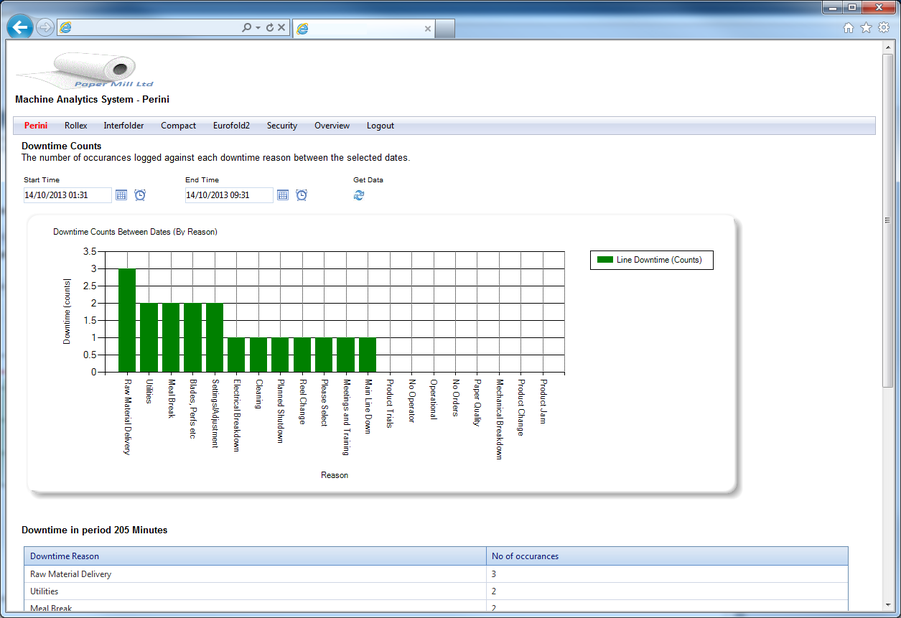
Task: Click the 3.5 value on the y-axis
Action: [x=90, y=251]
